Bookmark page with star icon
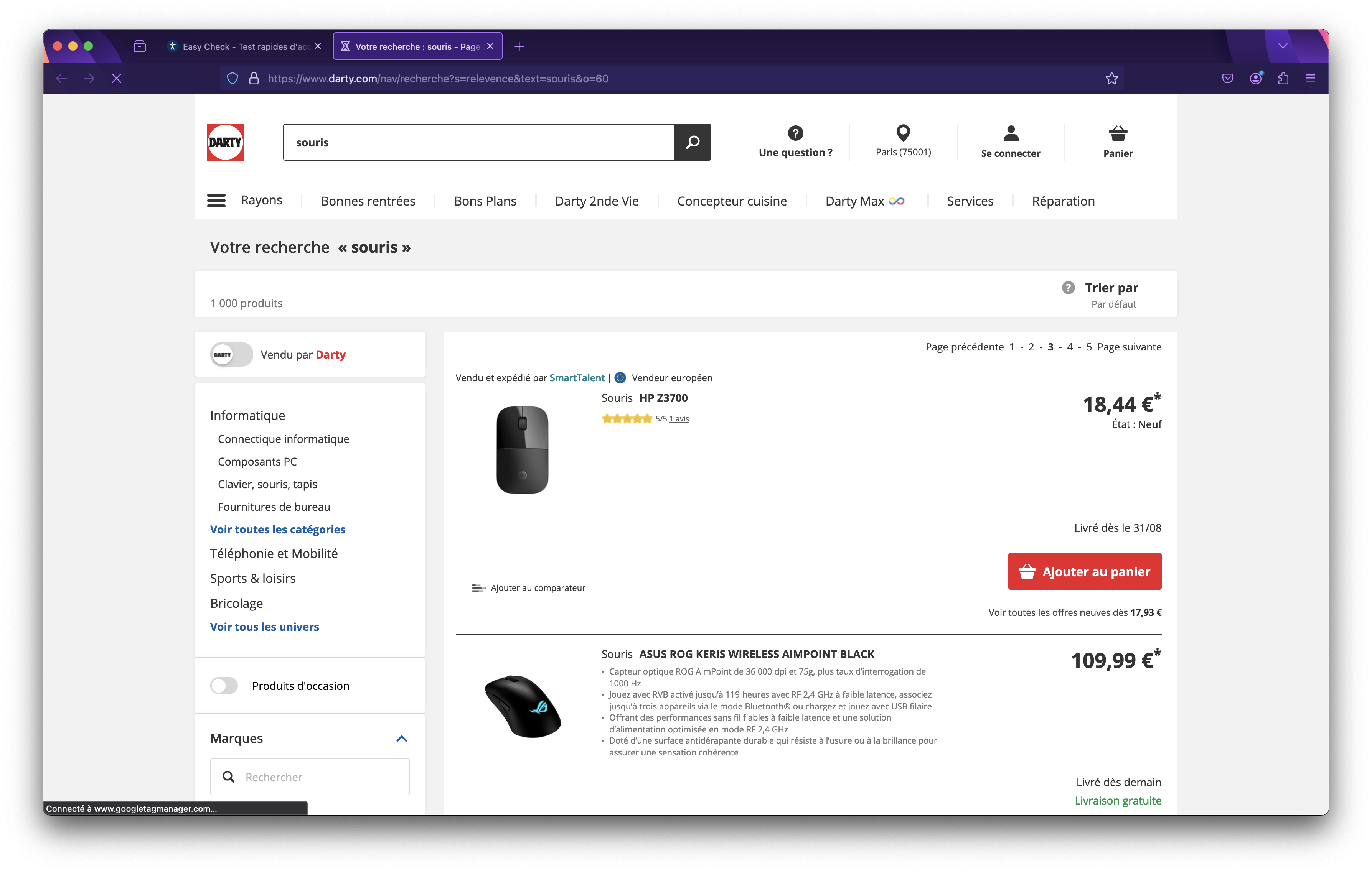The height and width of the screenshot is (872, 1372). point(1111,79)
